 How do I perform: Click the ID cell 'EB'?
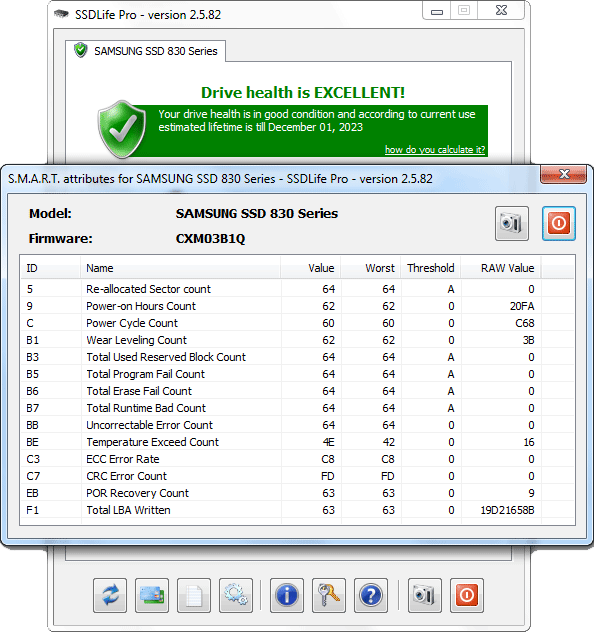point(32,493)
